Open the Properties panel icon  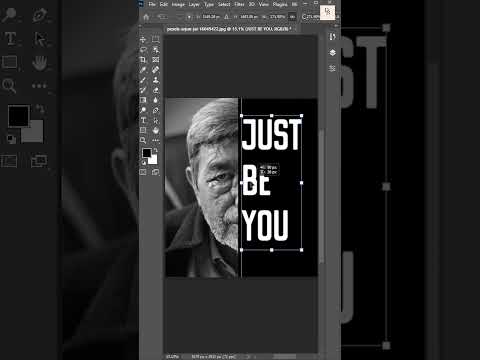(332, 68)
